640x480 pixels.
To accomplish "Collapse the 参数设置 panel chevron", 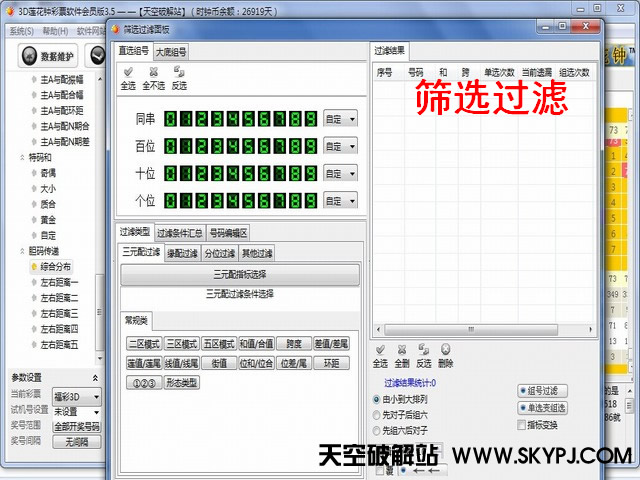I will click(x=95, y=377).
